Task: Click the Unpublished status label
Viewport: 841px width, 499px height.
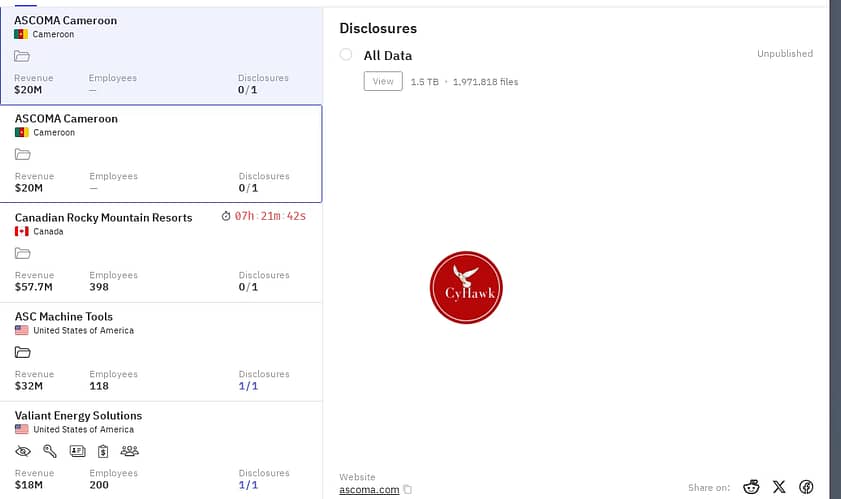Action: click(x=785, y=54)
